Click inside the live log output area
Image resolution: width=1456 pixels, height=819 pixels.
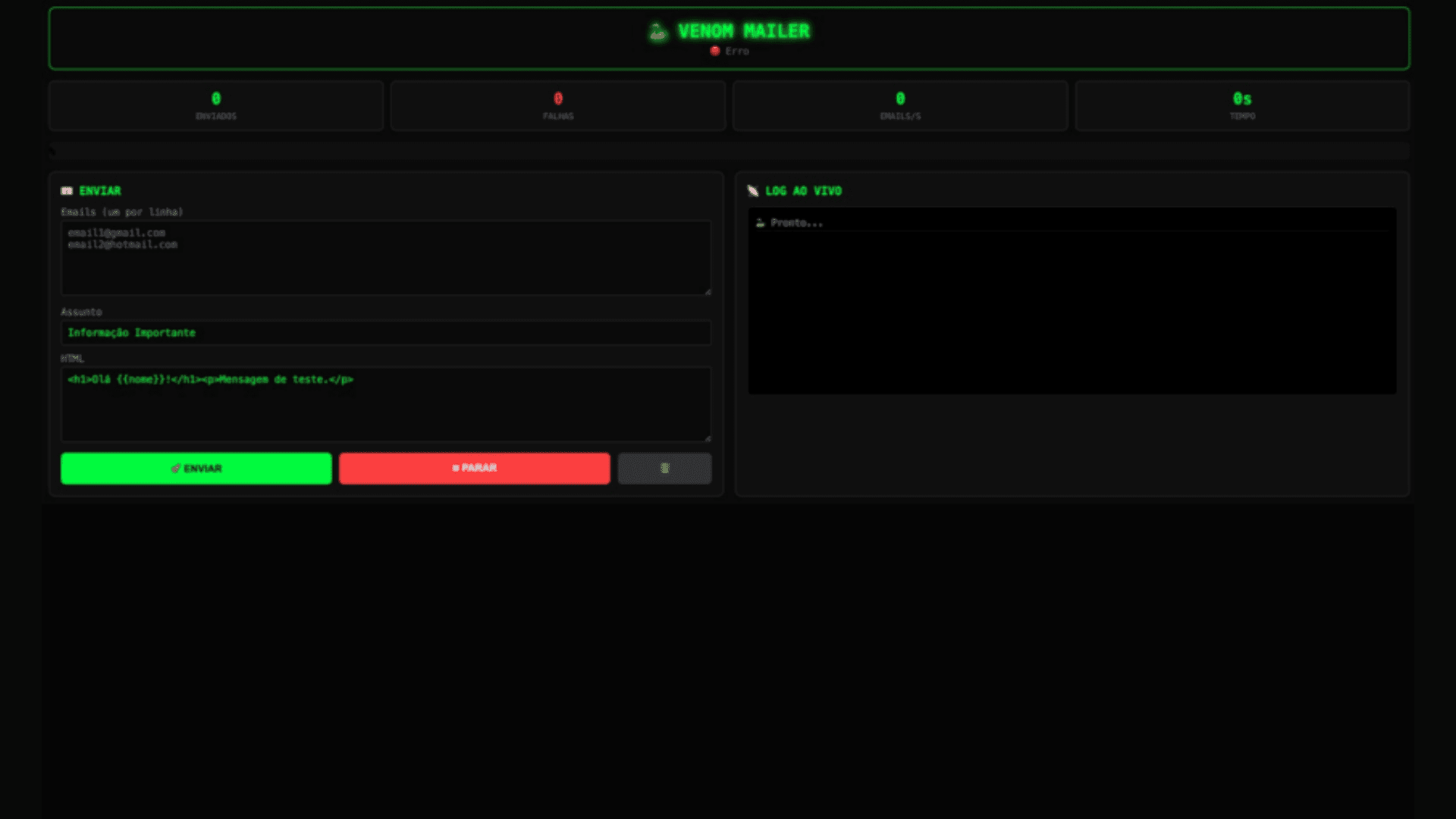coord(1072,311)
